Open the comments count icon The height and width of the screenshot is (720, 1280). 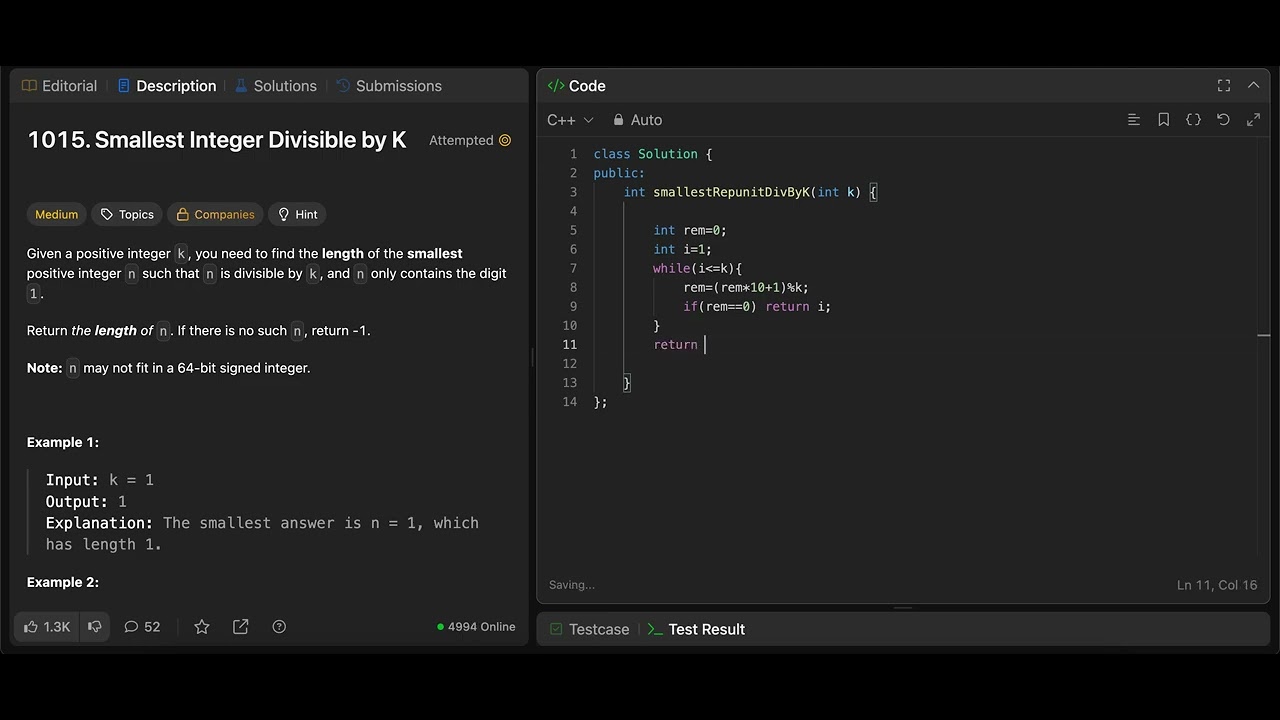coord(142,627)
